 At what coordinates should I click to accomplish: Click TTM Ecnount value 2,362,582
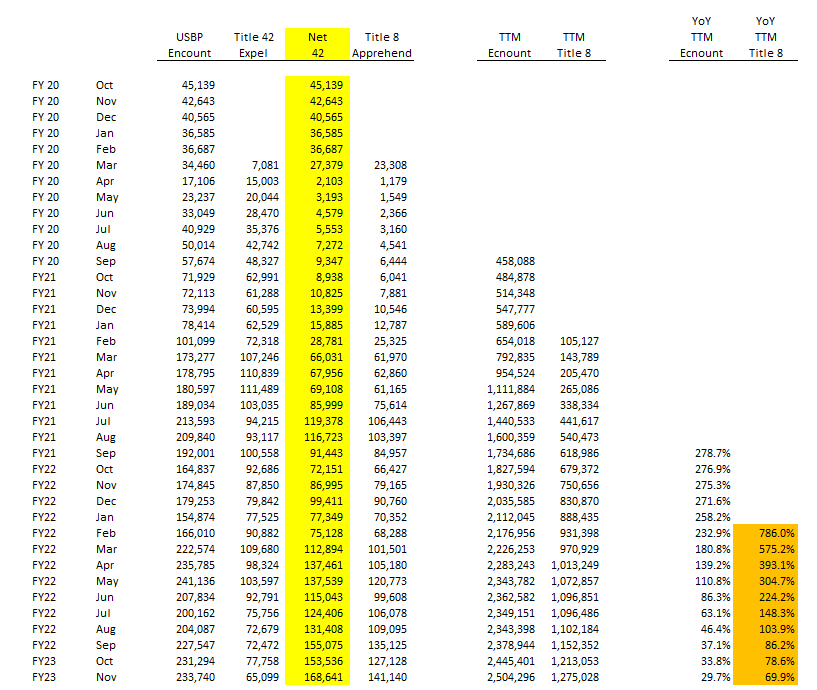click(511, 597)
